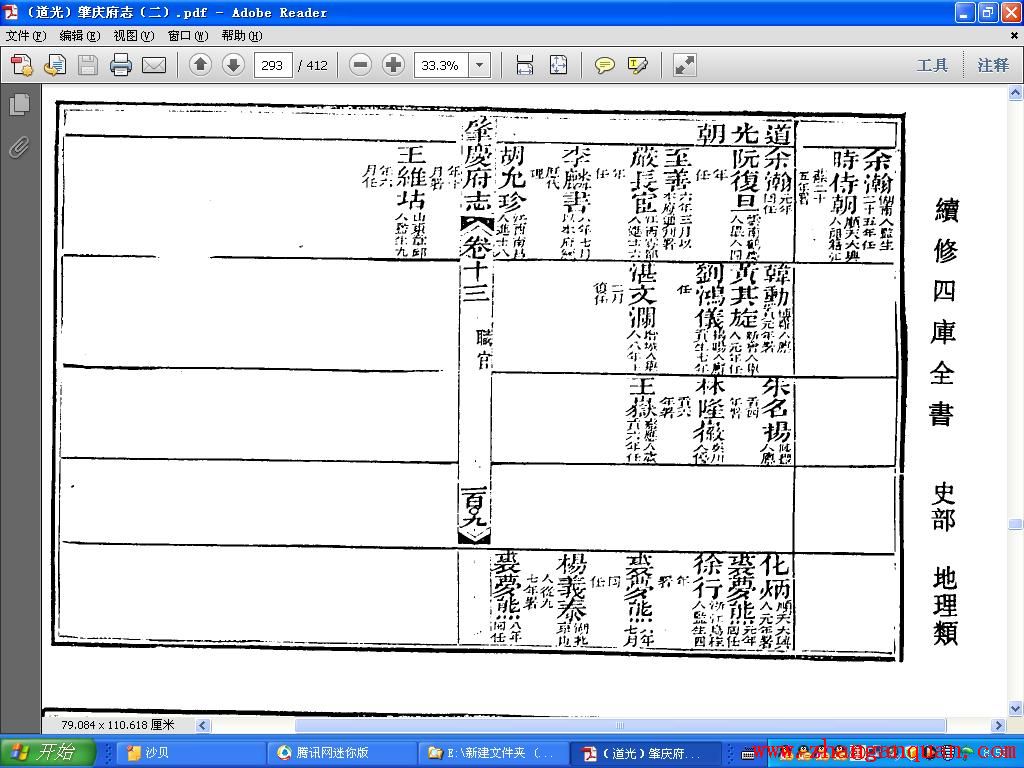Zoom in with the plus button
This screenshot has height=768, width=1024.
[x=393, y=65]
